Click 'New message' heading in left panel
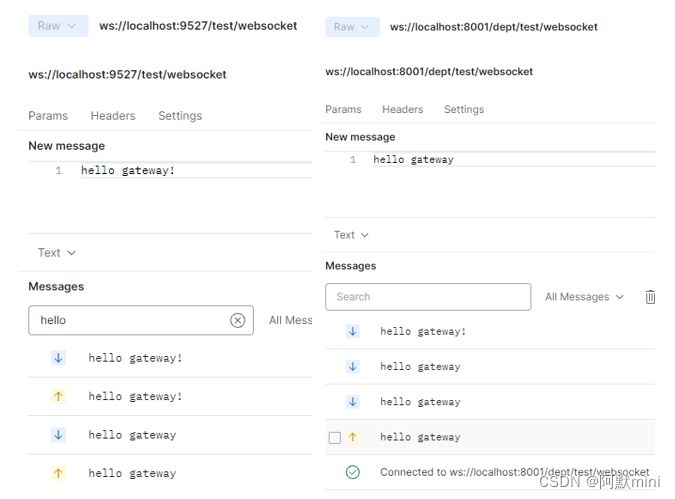Screen dimensions: 675x499 point(67,146)
